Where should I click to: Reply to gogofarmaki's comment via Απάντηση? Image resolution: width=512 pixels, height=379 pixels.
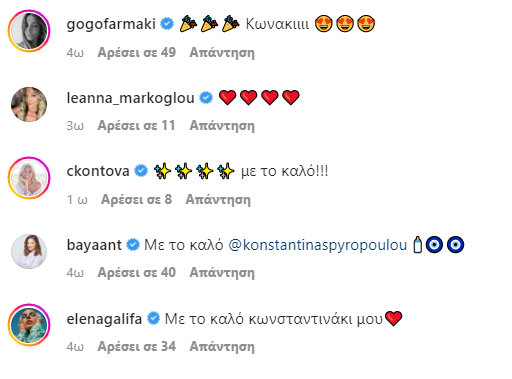[x=222, y=53]
